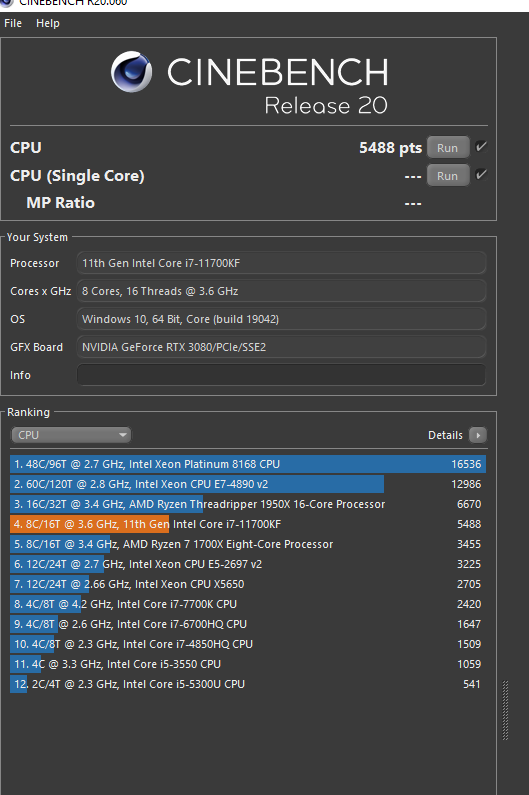
Task: Open the CPU ranking dropdown
Action: pos(71,435)
